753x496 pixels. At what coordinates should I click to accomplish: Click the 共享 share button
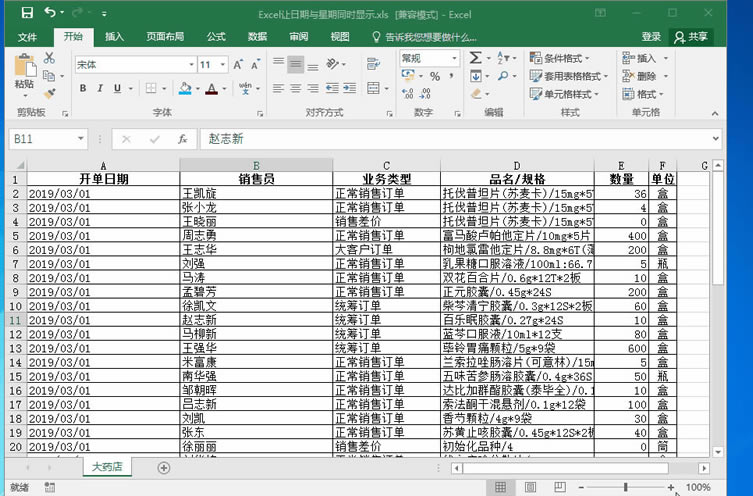click(x=692, y=37)
